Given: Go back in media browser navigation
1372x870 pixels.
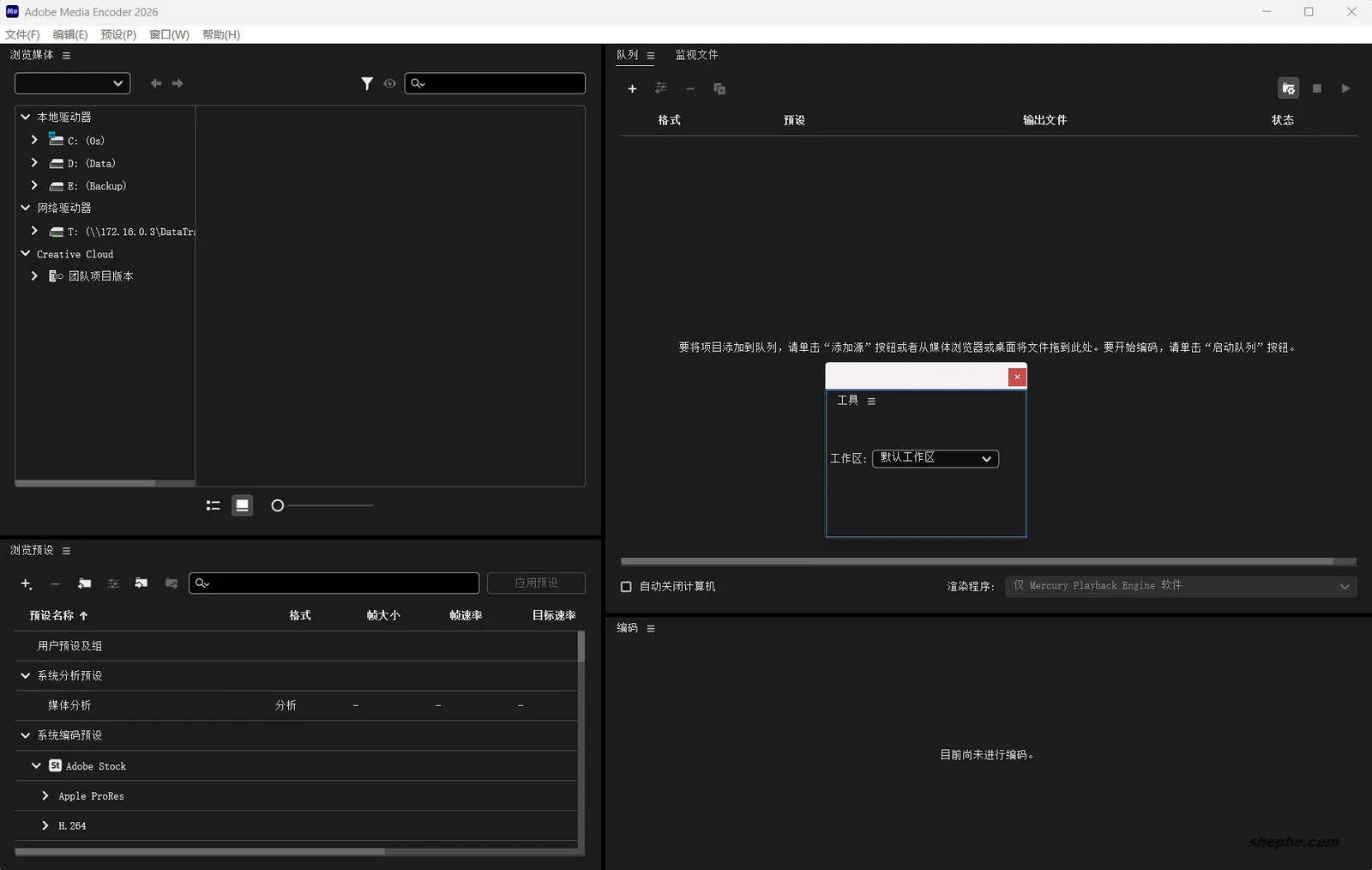Looking at the screenshot, I should tap(156, 83).
